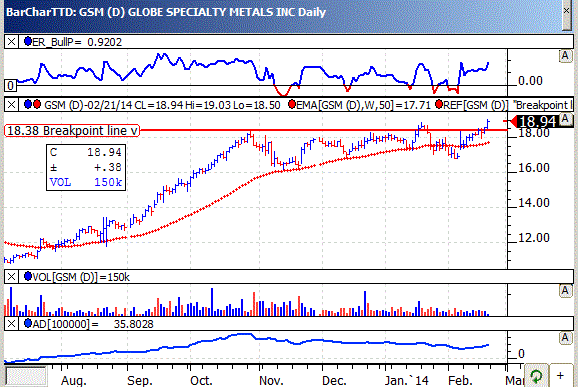Toggle auto-scale A button in ER_BullP pane

coord(565,56)
